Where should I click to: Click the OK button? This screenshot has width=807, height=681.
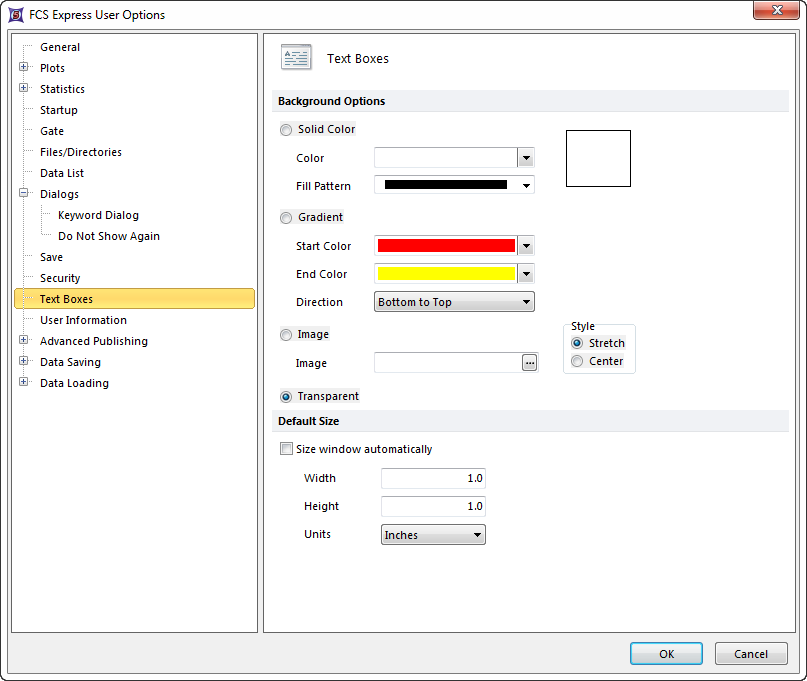tap(666, 654)
